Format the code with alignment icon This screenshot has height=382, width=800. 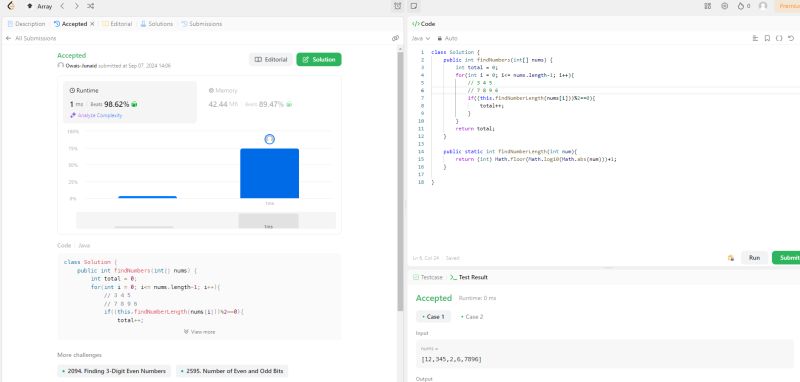756,38
